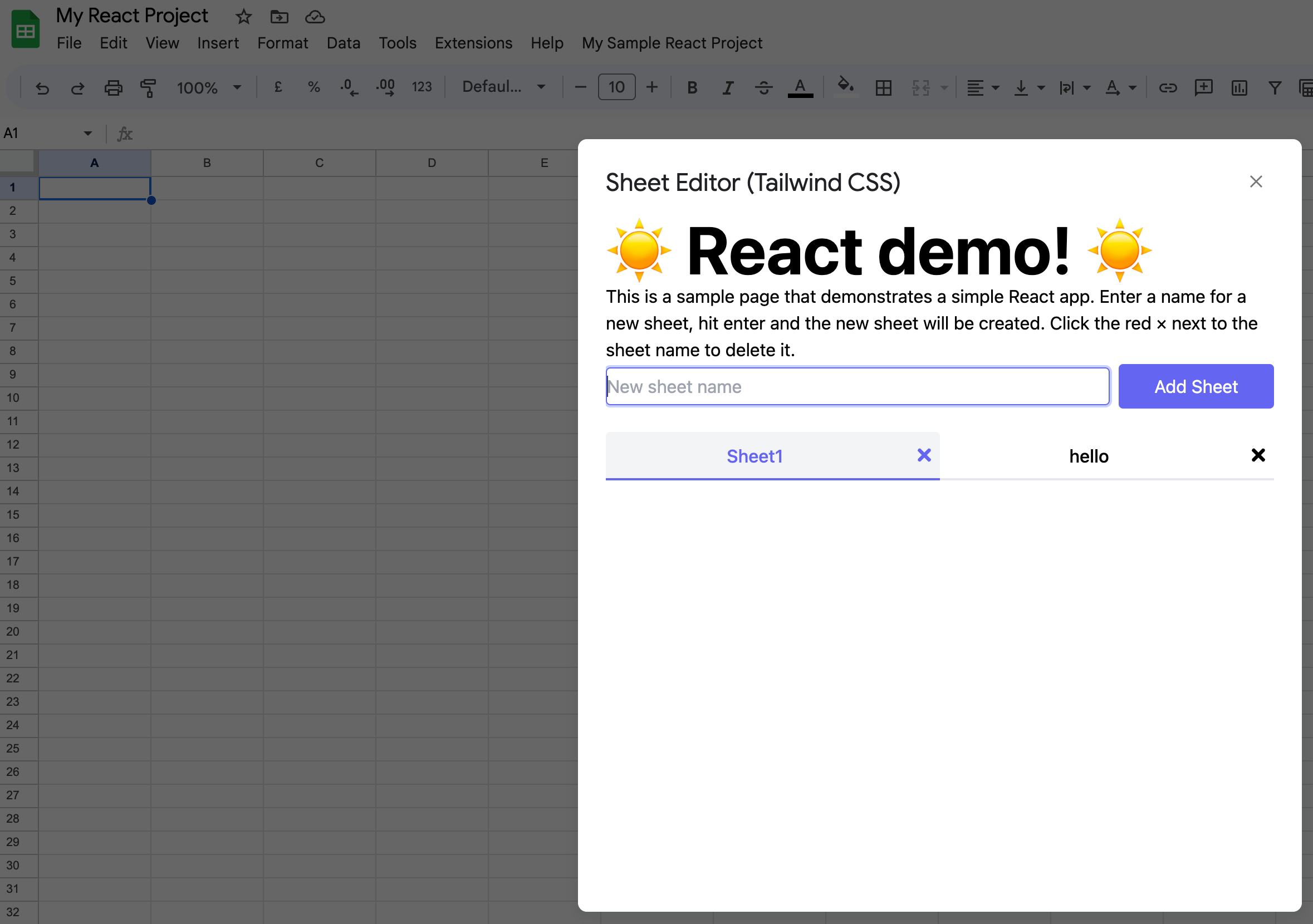The width and height of the screenshot is (1313, 924).
Task: Delete the hello sheet with its black ×
Action: pyautogui.click(x=1257, y=455)
